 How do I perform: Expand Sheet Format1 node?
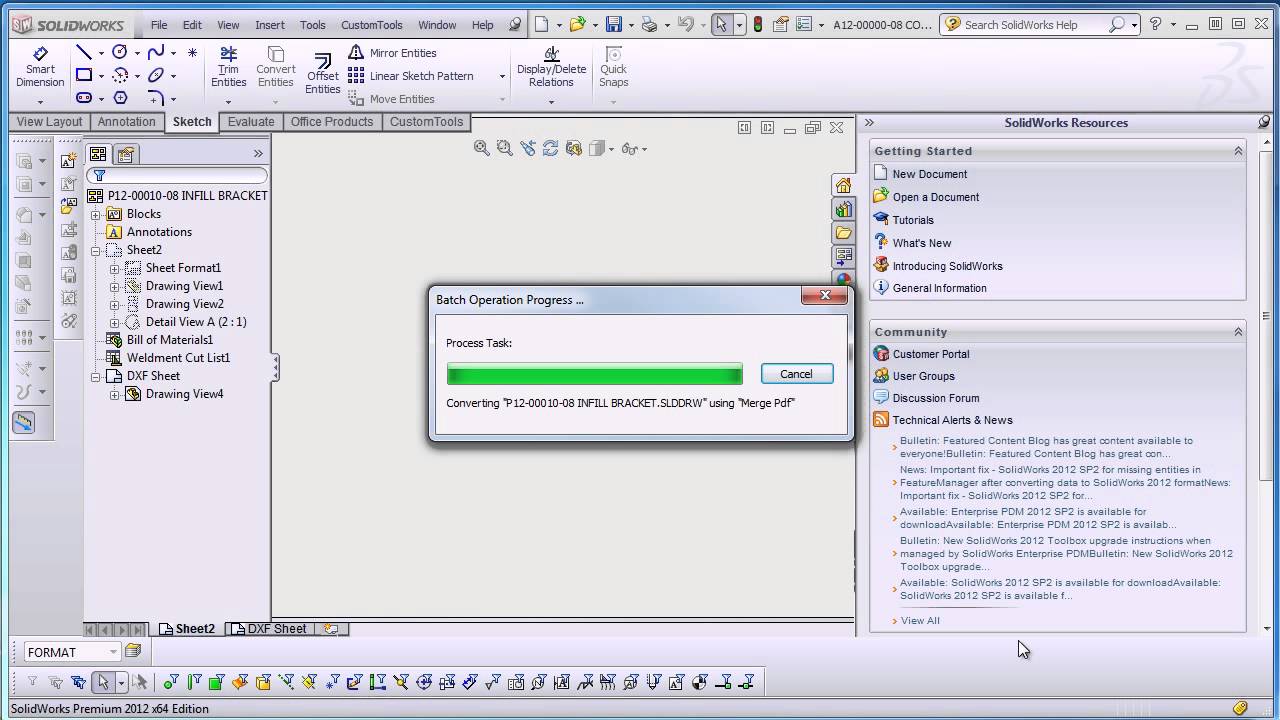pos(115,268)
